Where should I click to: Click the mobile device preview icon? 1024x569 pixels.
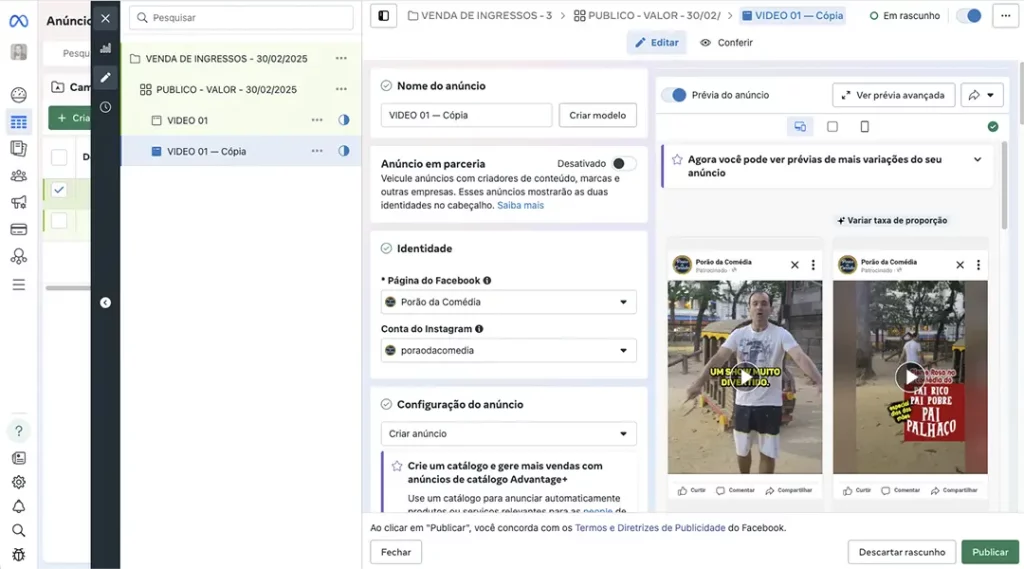pyautogui.click(x=865, y=127)
